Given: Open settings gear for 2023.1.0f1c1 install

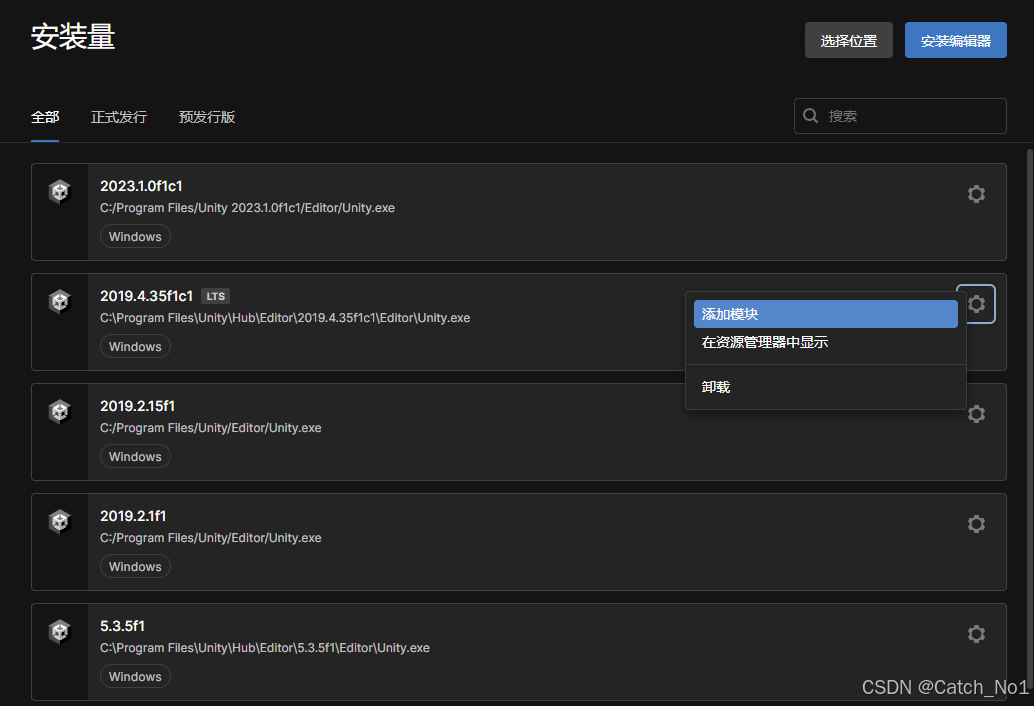Looking at the screenshot, I should [x=976, y=194].
